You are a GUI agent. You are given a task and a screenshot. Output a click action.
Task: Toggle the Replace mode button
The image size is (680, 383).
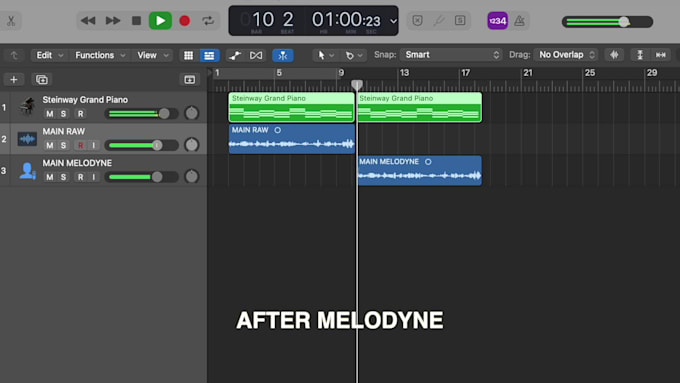click(x=417, y=20)
